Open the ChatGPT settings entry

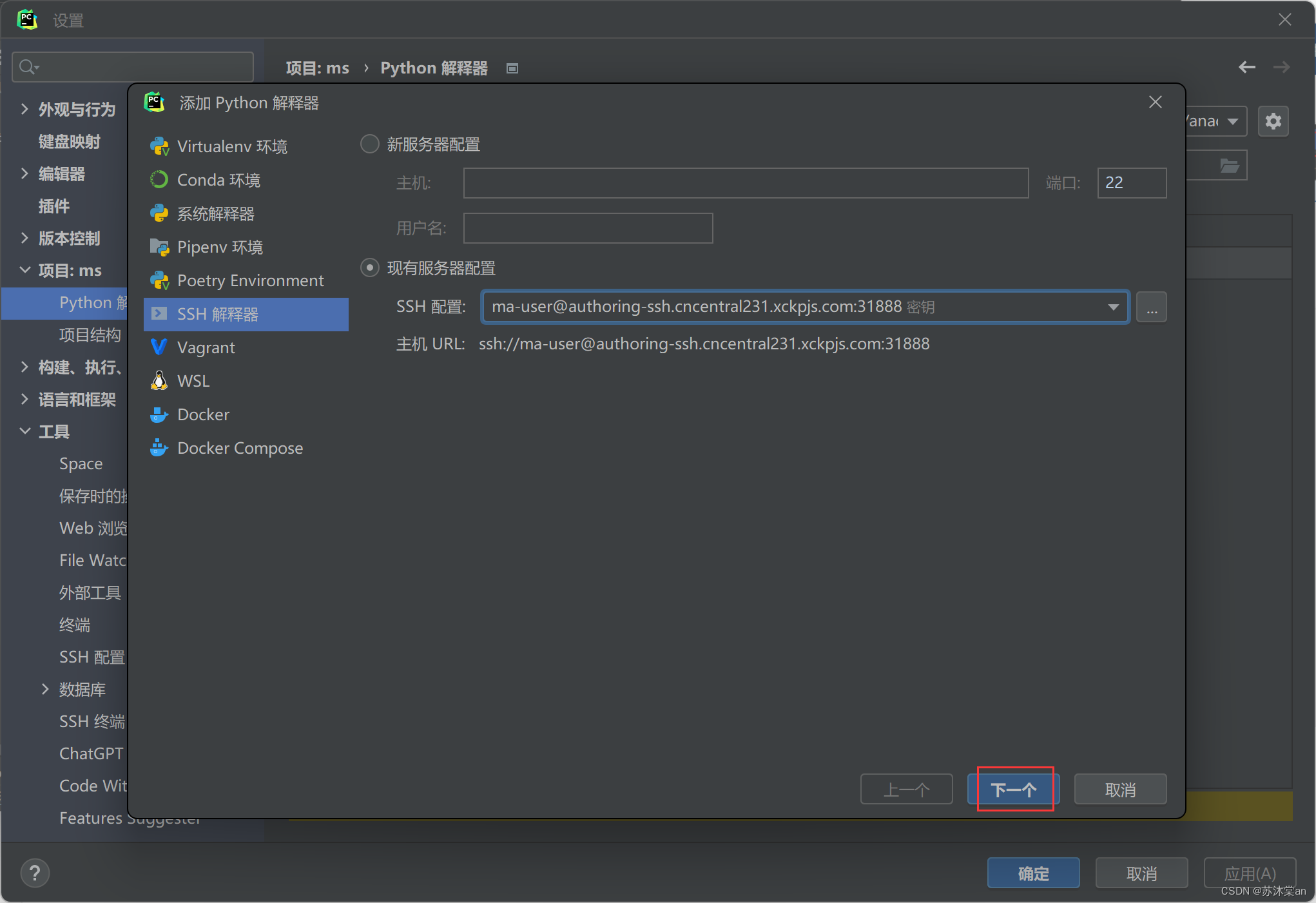coord(91,753)
